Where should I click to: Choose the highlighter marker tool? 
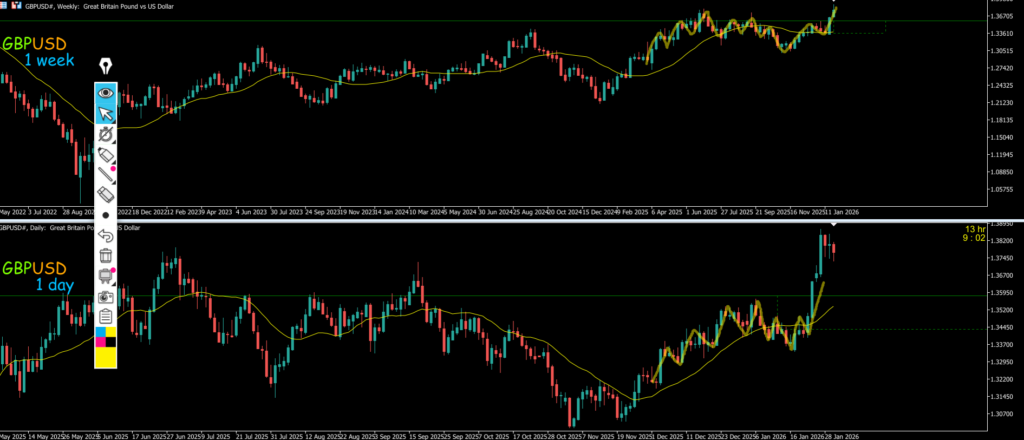pyautogui.click(x=106, y=155)
